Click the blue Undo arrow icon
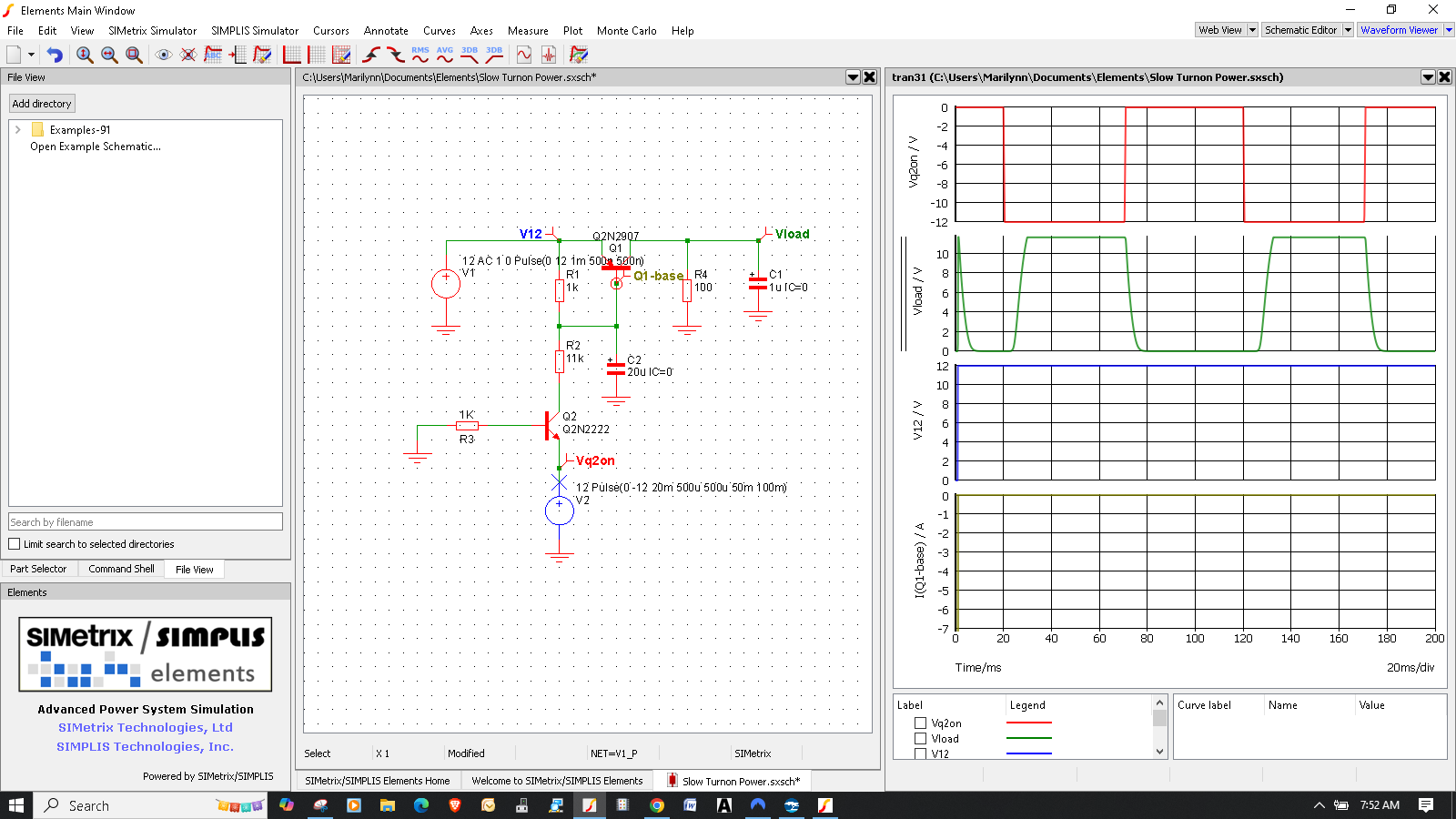Image resolution: width=1456 pixels, height=819 pixels. [55, 55]
